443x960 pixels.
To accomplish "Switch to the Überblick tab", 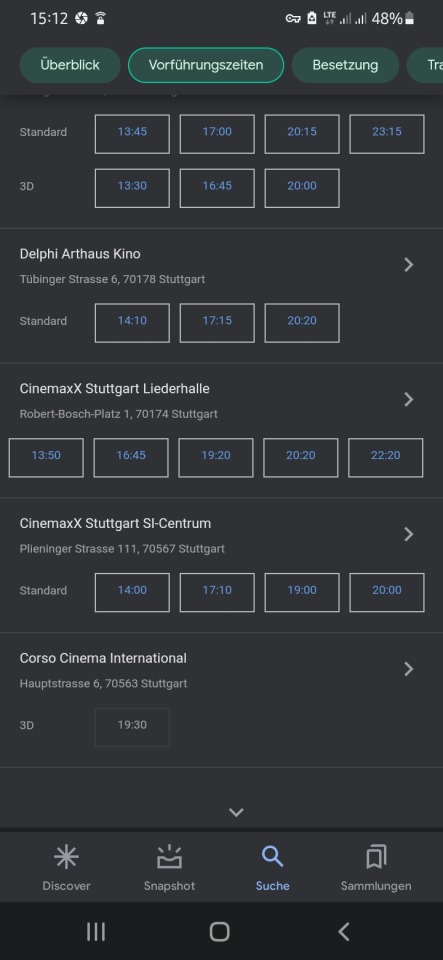I will tap(70, 65).
